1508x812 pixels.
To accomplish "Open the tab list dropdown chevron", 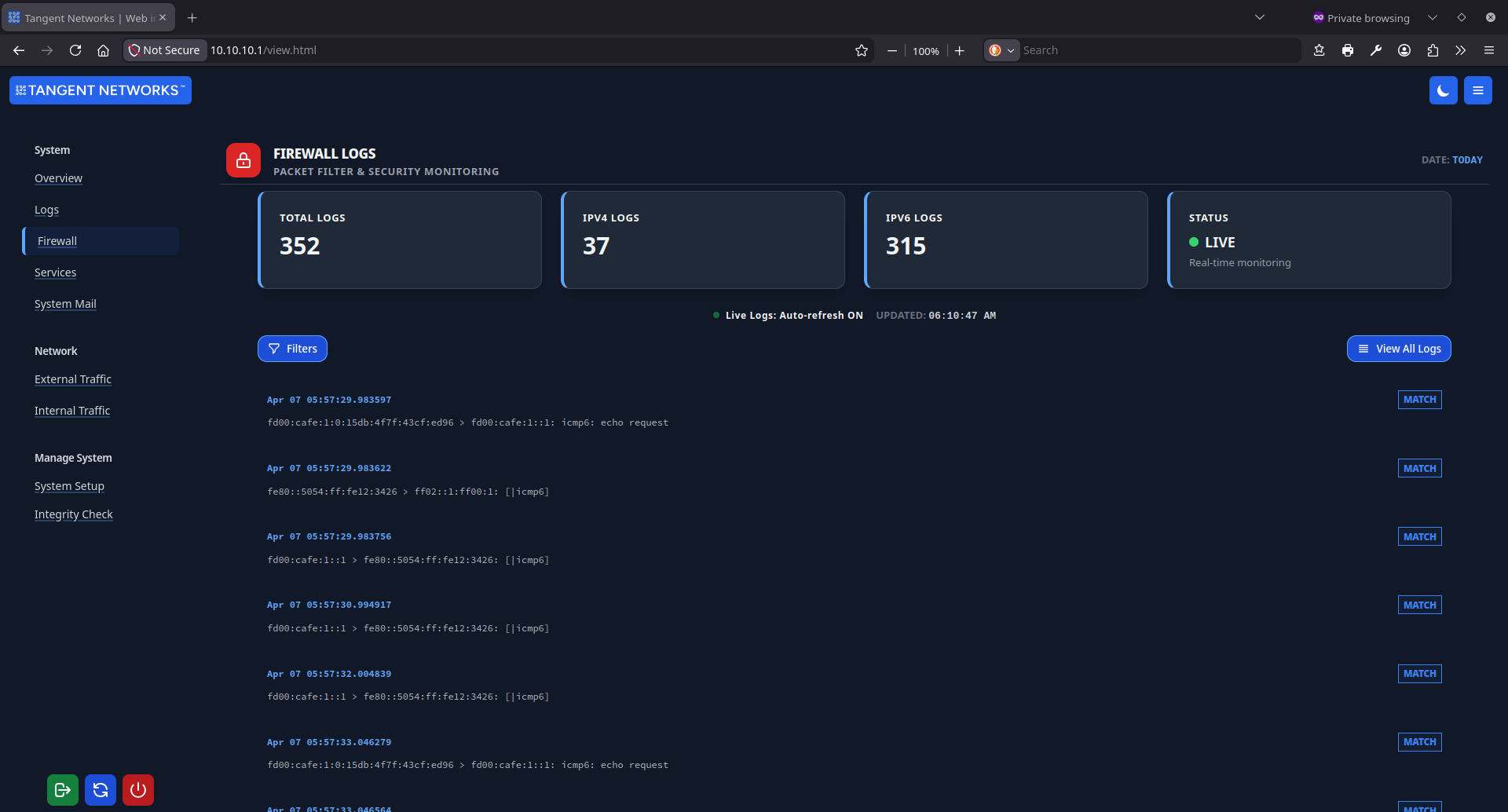I will pos(1259,16).
